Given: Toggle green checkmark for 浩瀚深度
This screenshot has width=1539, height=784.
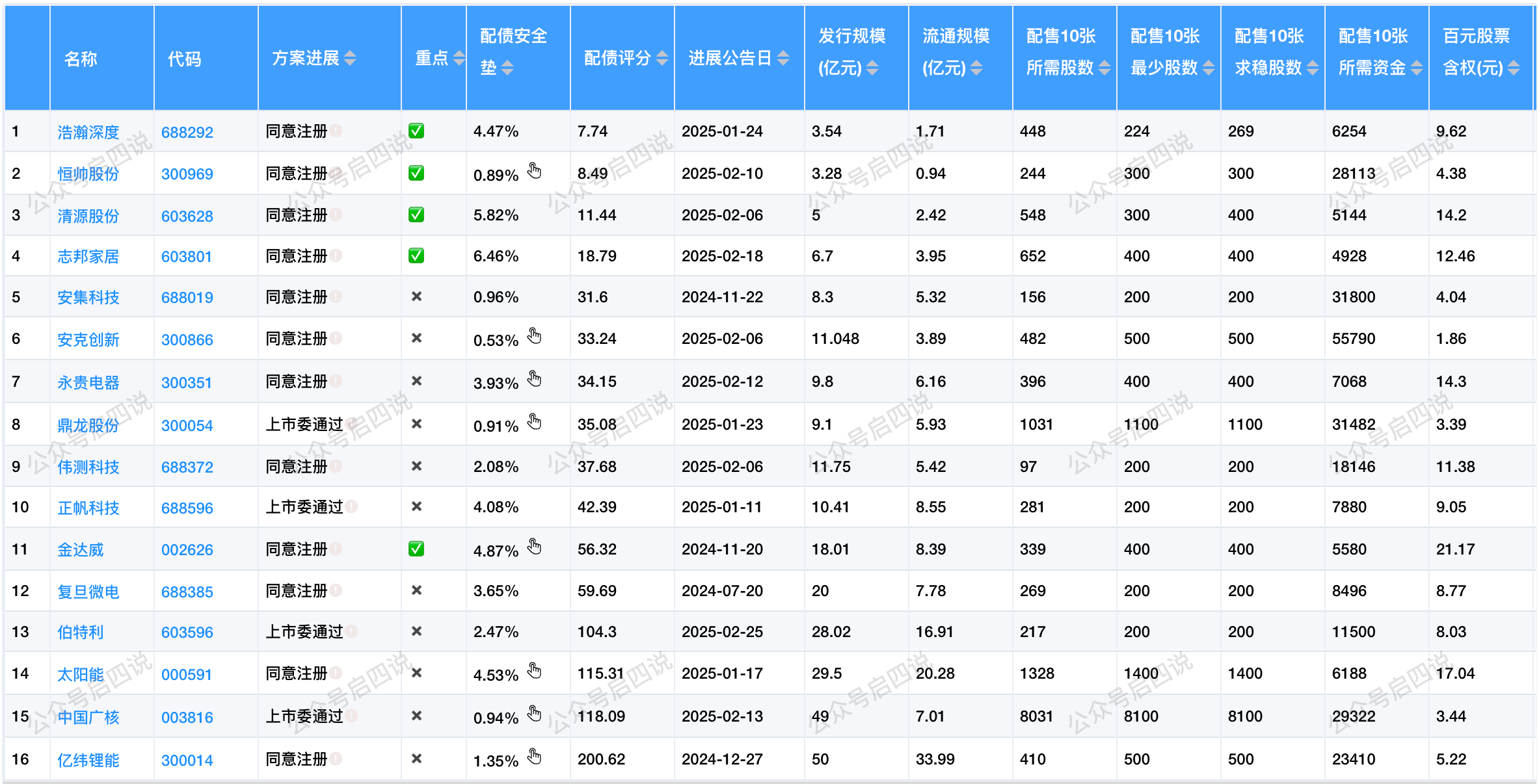Looking at the screenshot, I should [x=416, y=131].
